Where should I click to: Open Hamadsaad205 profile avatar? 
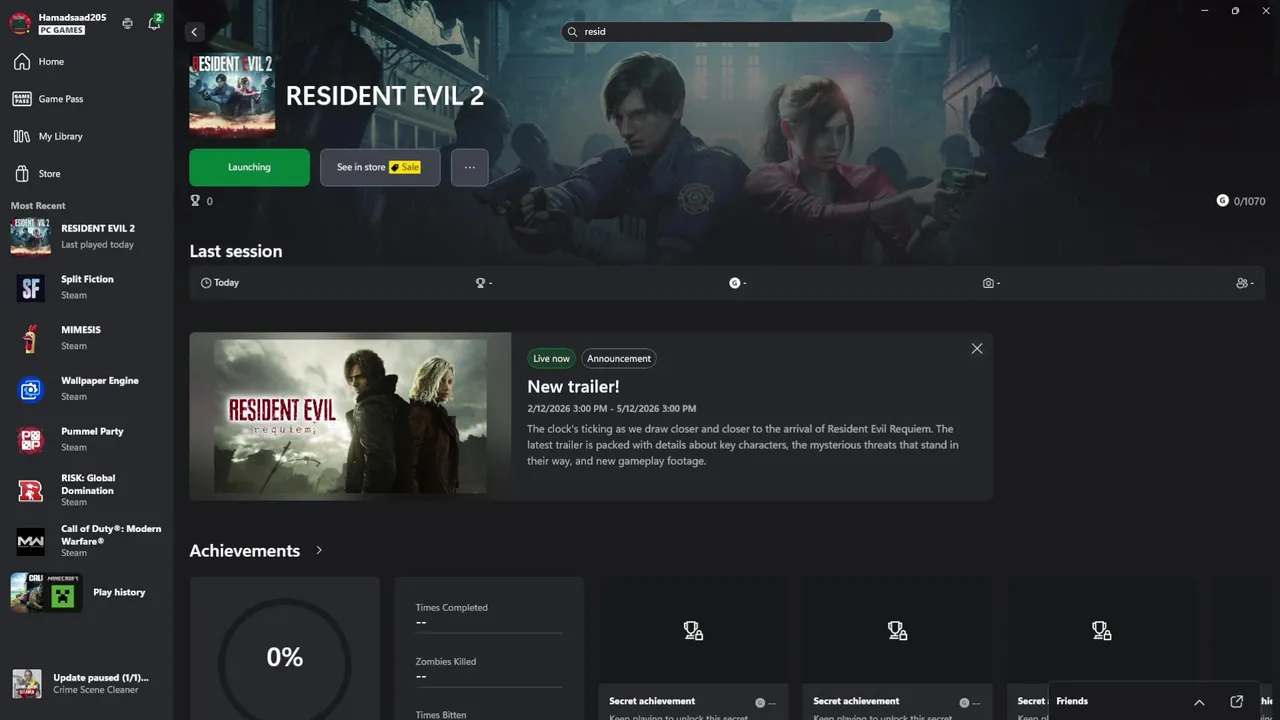click(20, 24)
